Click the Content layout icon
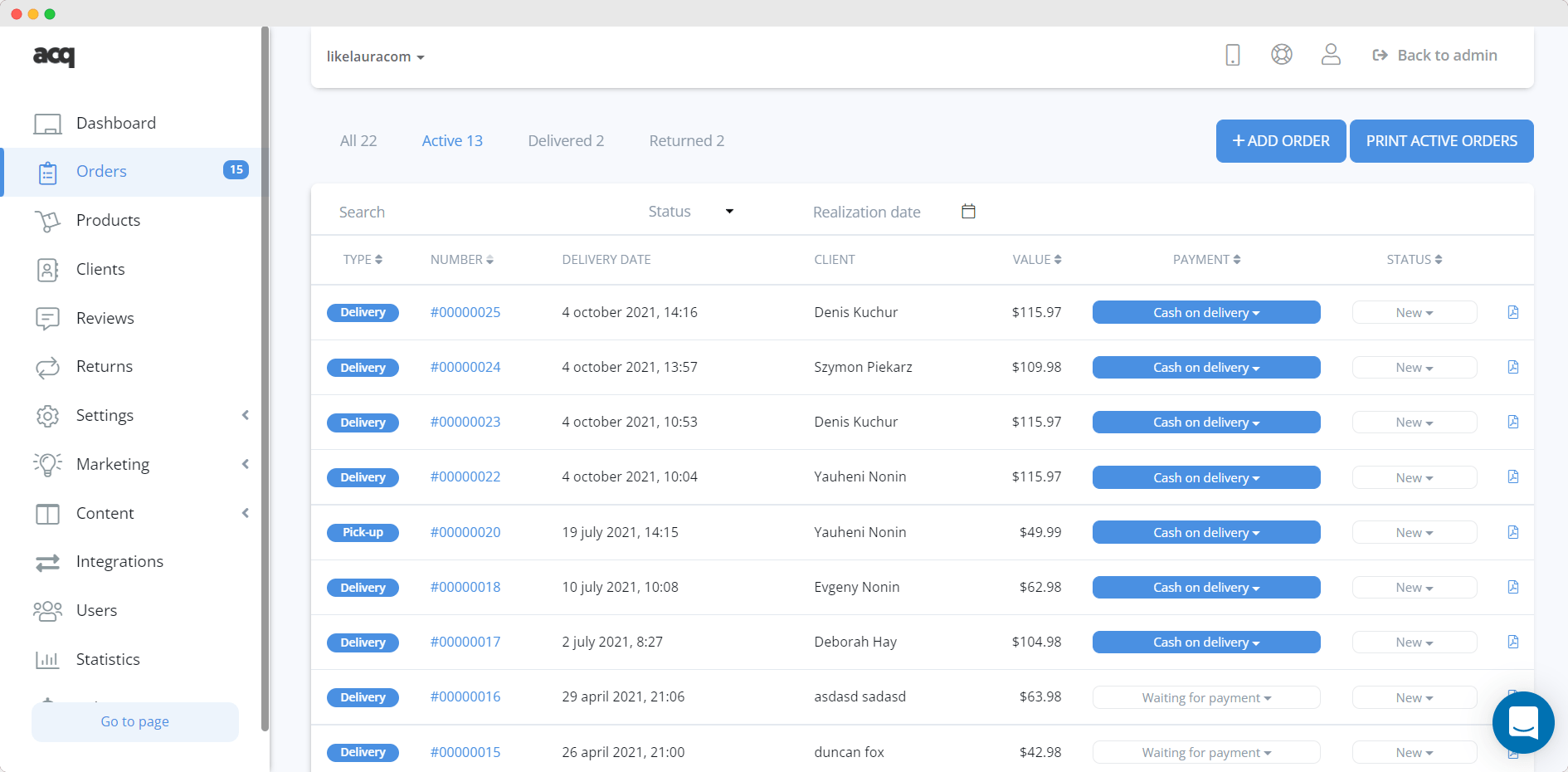 47,514
